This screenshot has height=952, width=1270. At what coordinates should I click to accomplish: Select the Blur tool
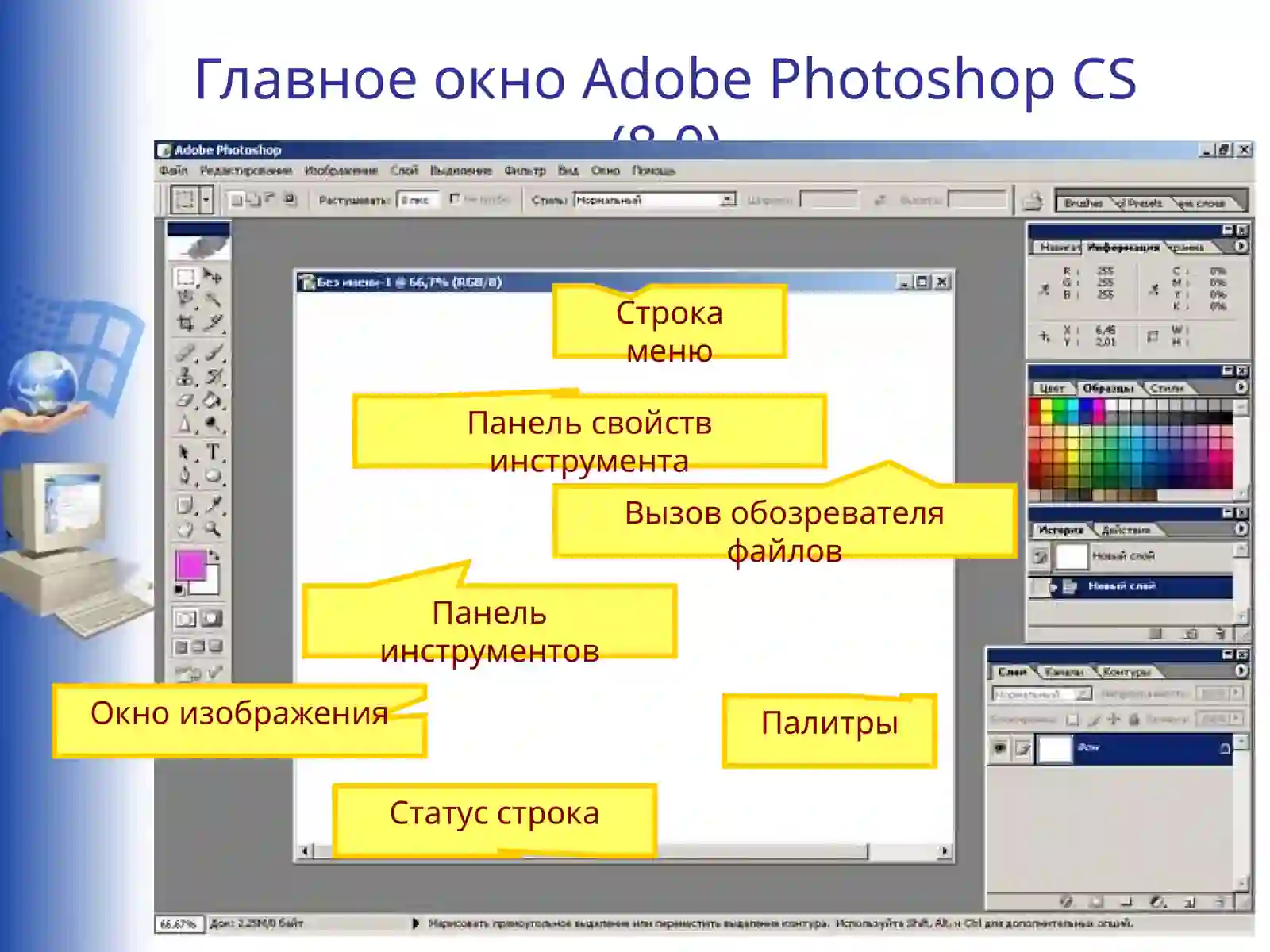pos(185,424)
